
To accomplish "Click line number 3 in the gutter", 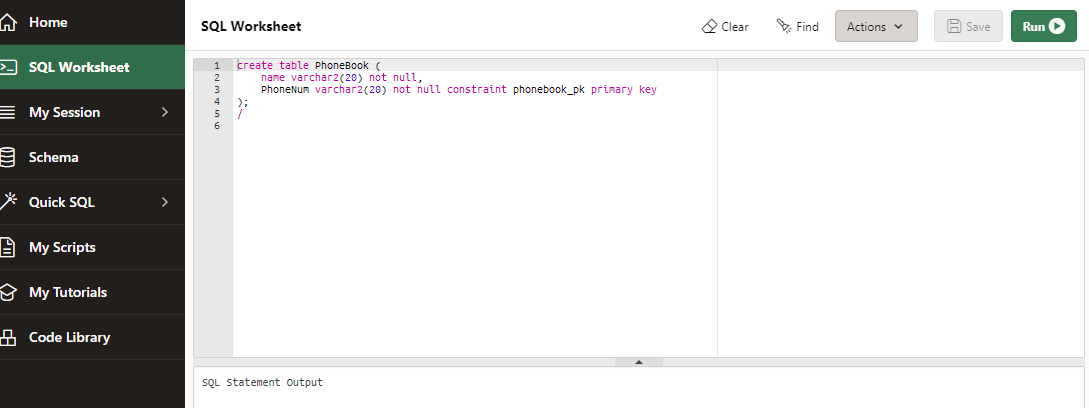I will (x=217, y=90).
